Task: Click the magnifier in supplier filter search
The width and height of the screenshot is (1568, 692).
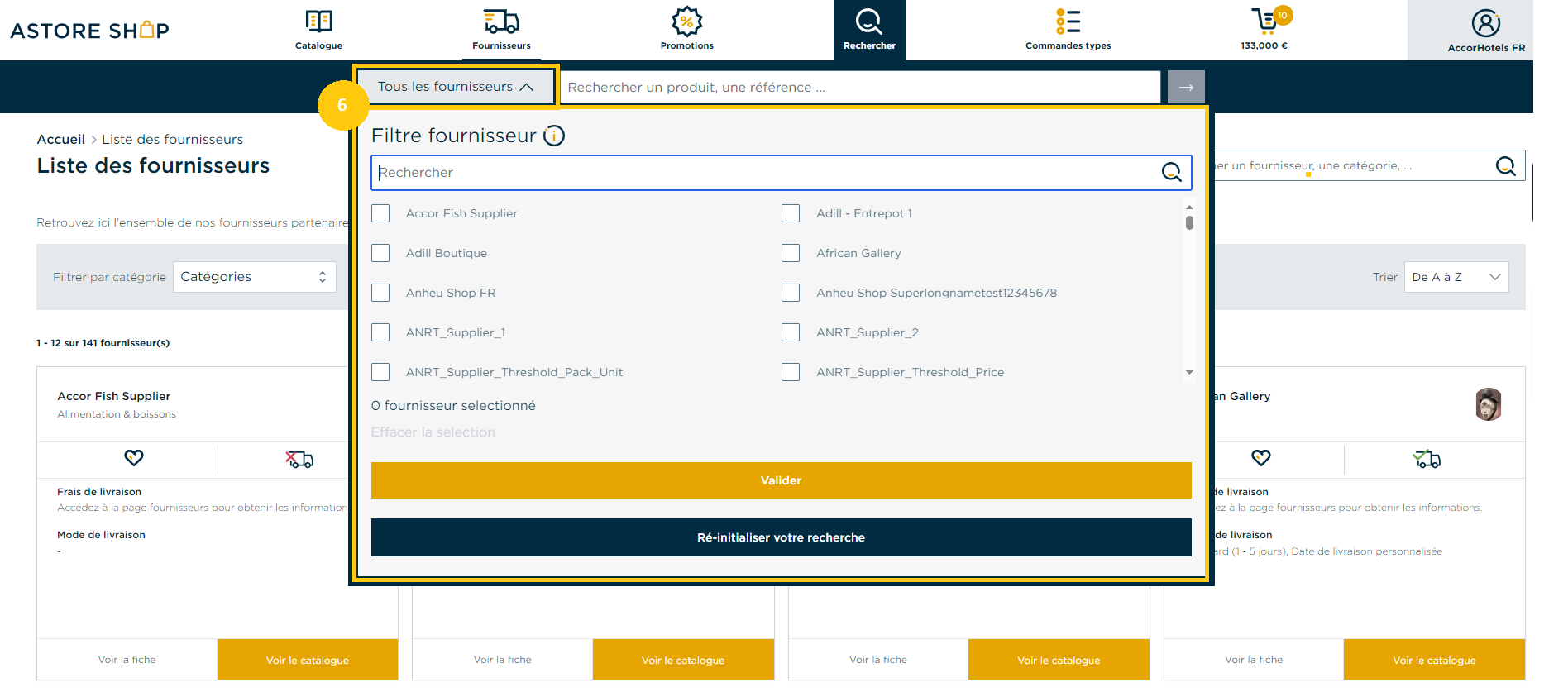Action: (x=1171, y=172)
